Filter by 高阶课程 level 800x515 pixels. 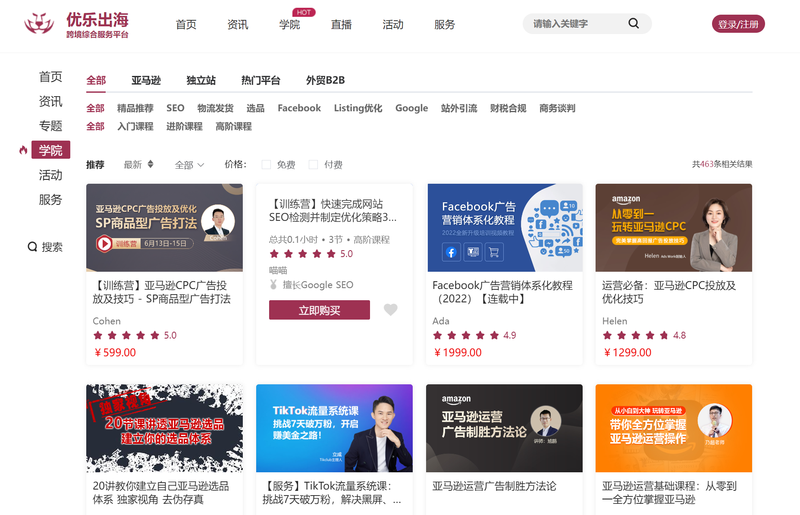click(x=234, y=126)
